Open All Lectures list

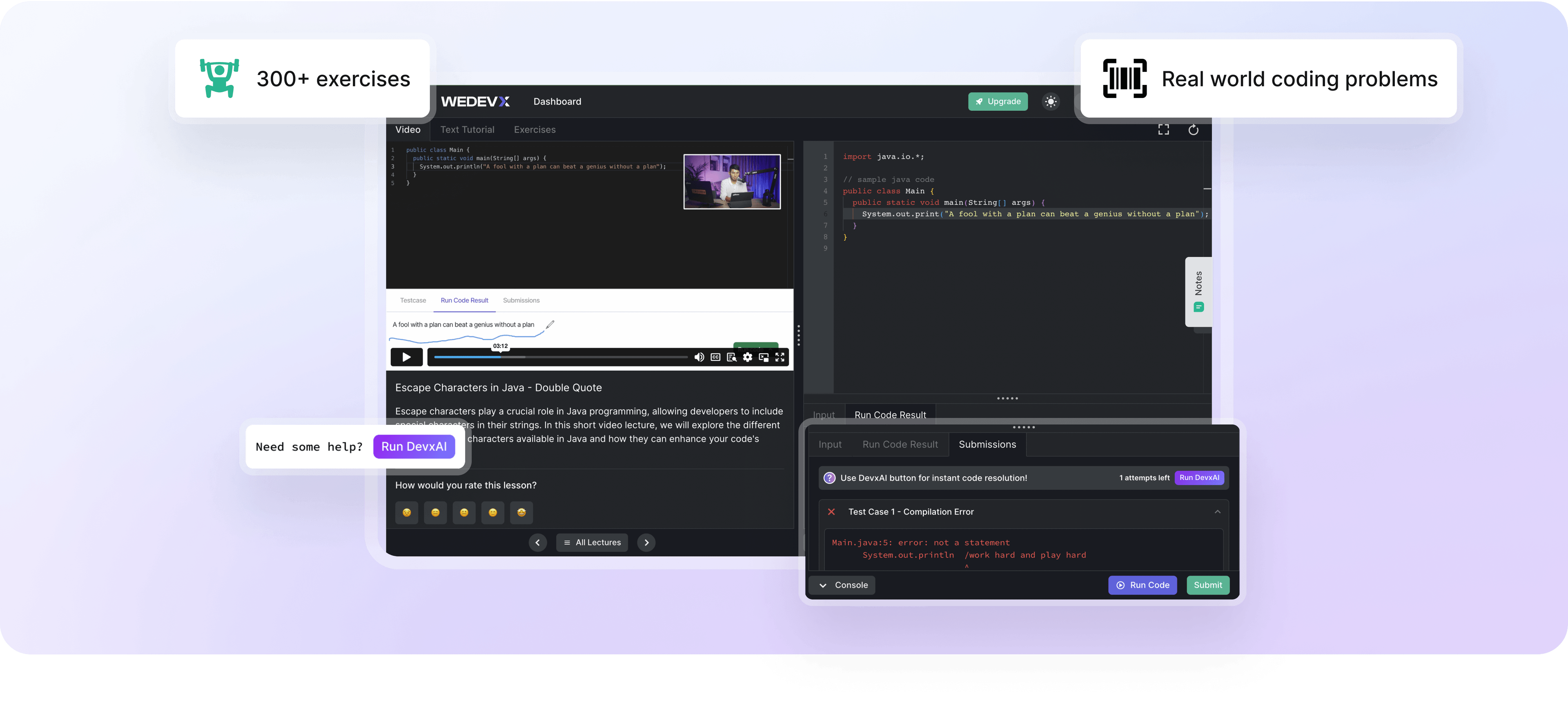pos(592,542)
